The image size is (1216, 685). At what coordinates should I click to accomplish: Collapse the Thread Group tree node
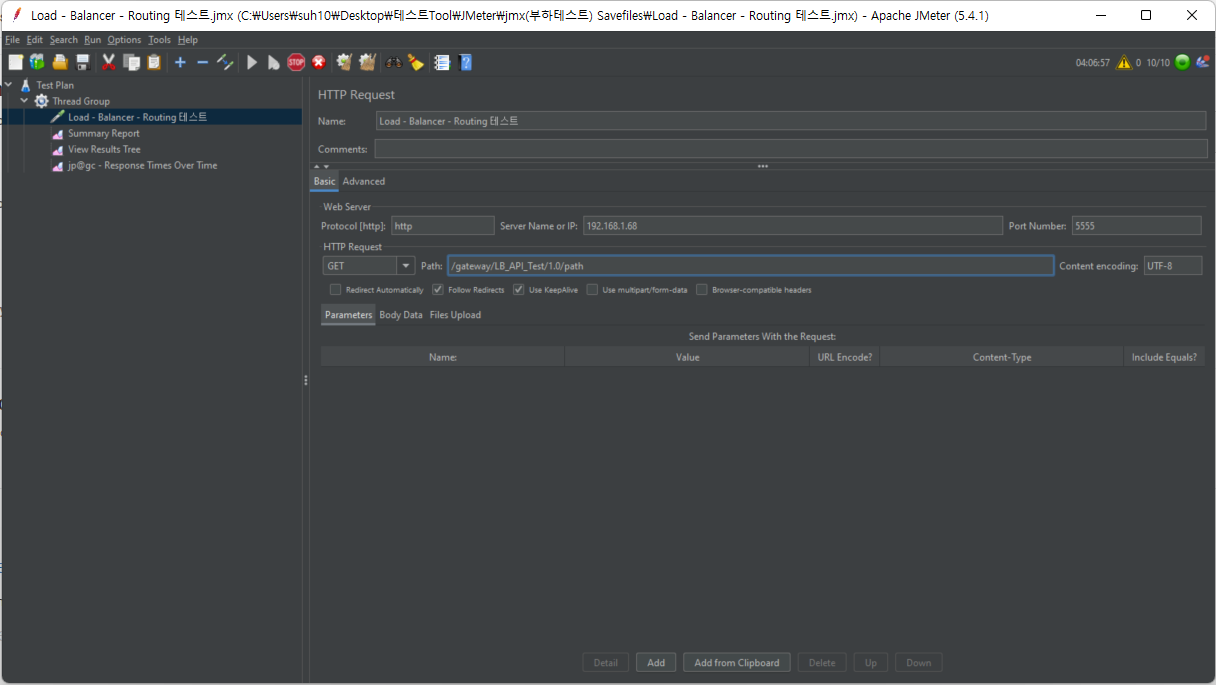click(x=24, y=101)
